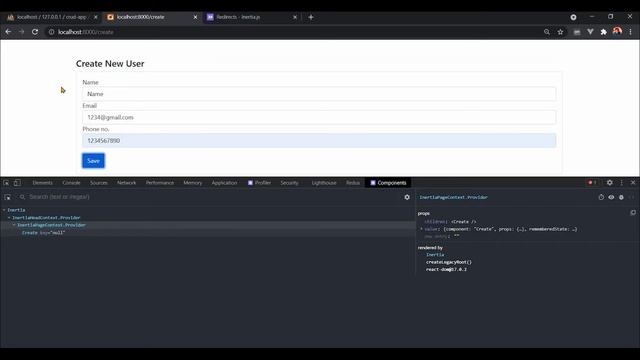This screenshot has width=640, height=360.
Task: Open the Application DevTools tab
Action: (x=224, y=183)
